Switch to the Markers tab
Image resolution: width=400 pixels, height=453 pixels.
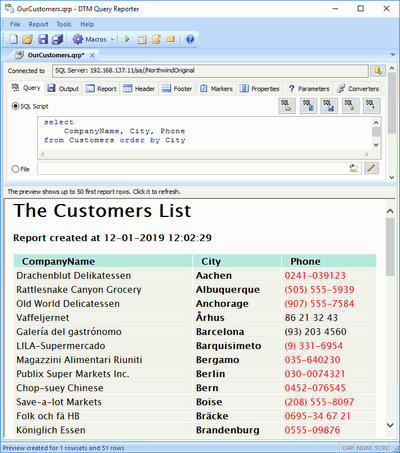click(216, 89)
